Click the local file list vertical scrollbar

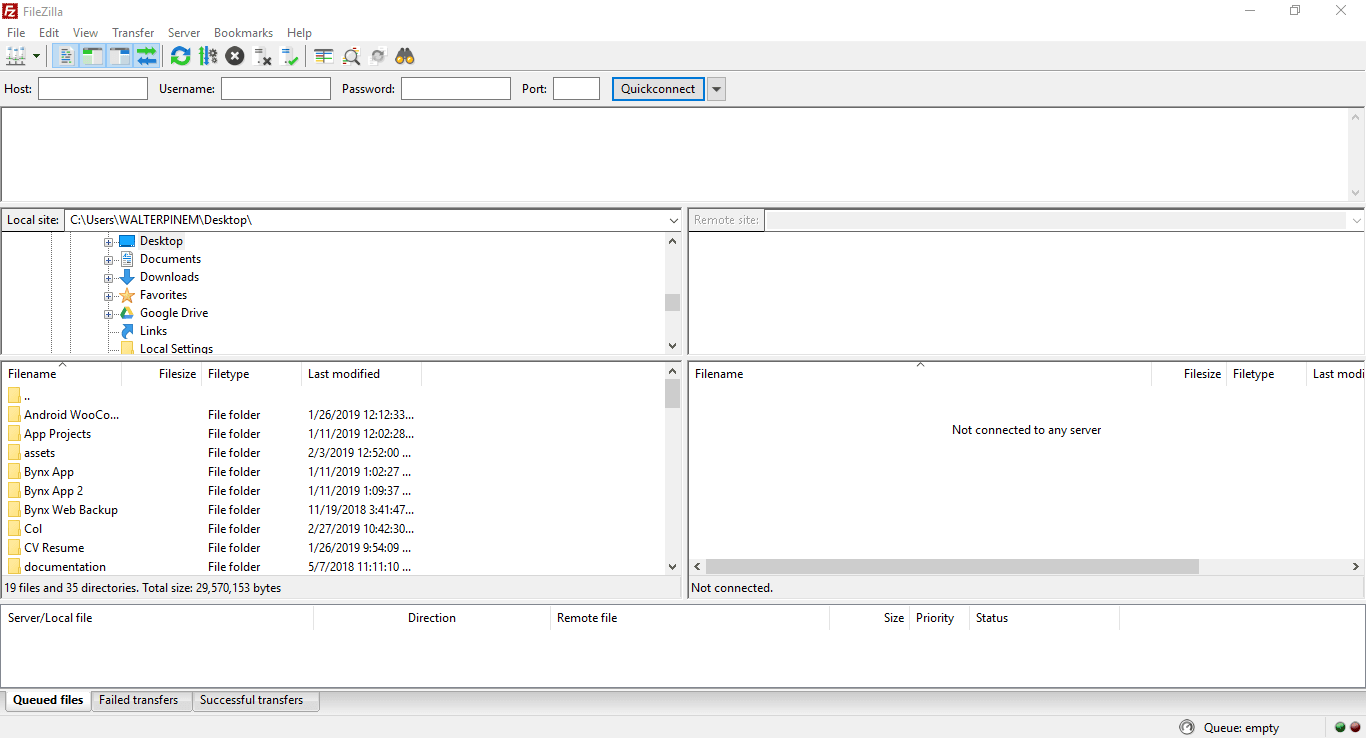click(x=672, y=468)
